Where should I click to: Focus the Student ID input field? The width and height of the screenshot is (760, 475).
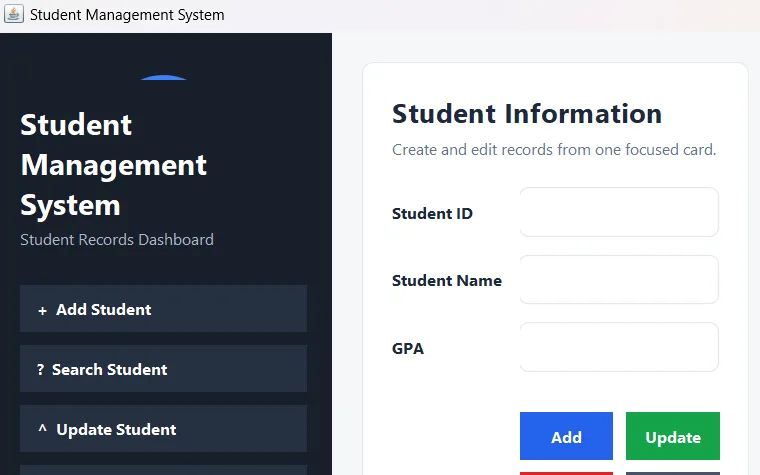pos(619,212)
